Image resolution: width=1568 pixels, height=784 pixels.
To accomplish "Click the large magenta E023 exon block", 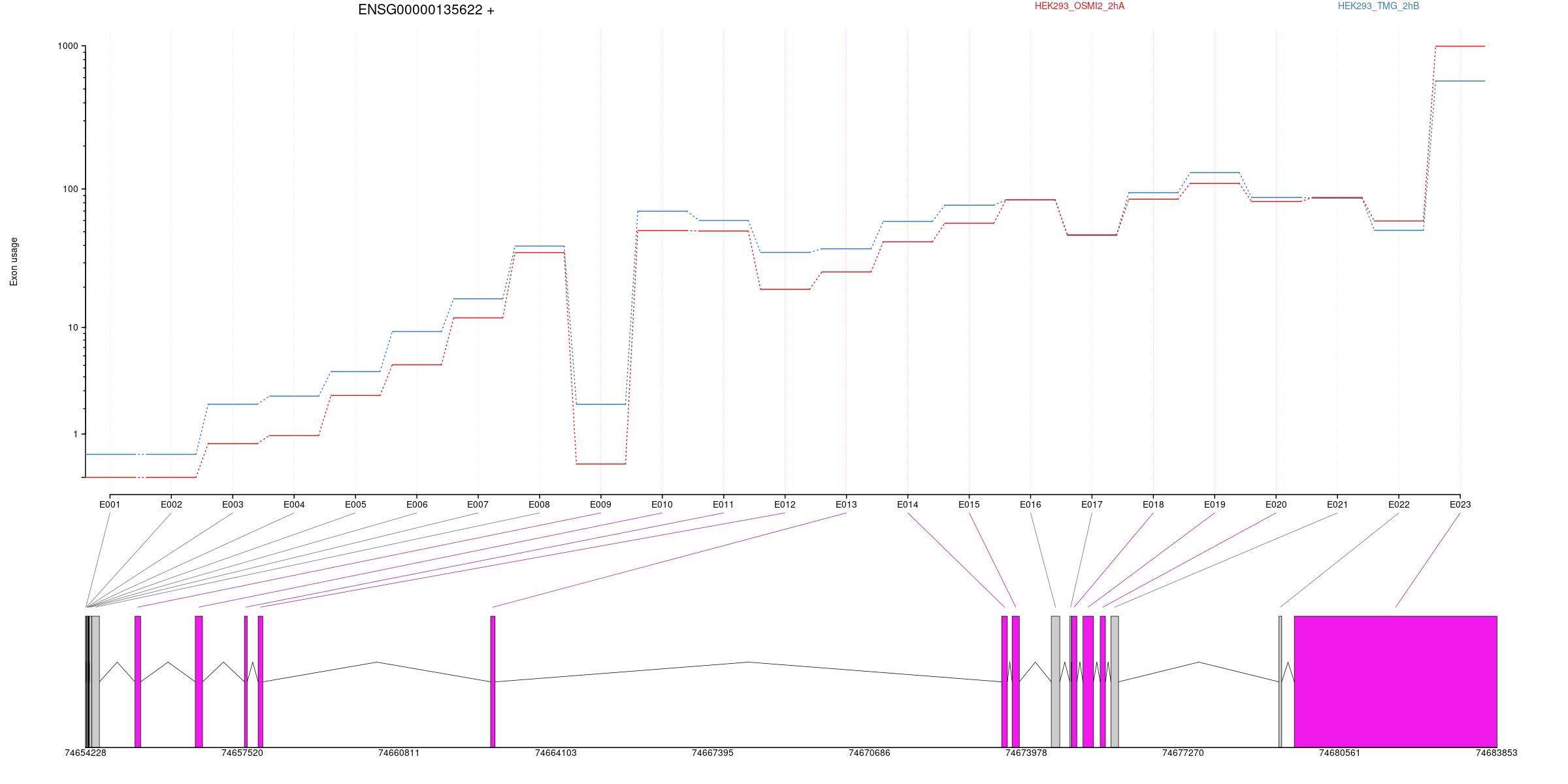I will tap(1396, 681).
